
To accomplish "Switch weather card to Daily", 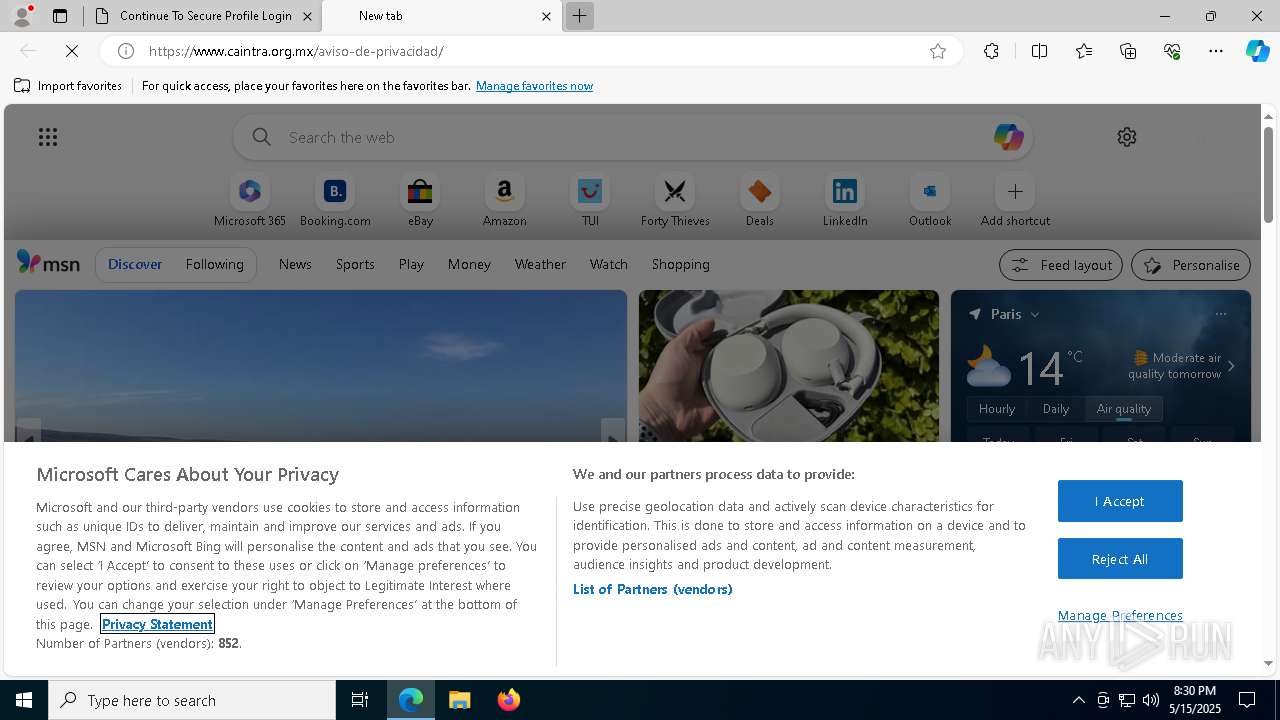I will click(1056, 409).
